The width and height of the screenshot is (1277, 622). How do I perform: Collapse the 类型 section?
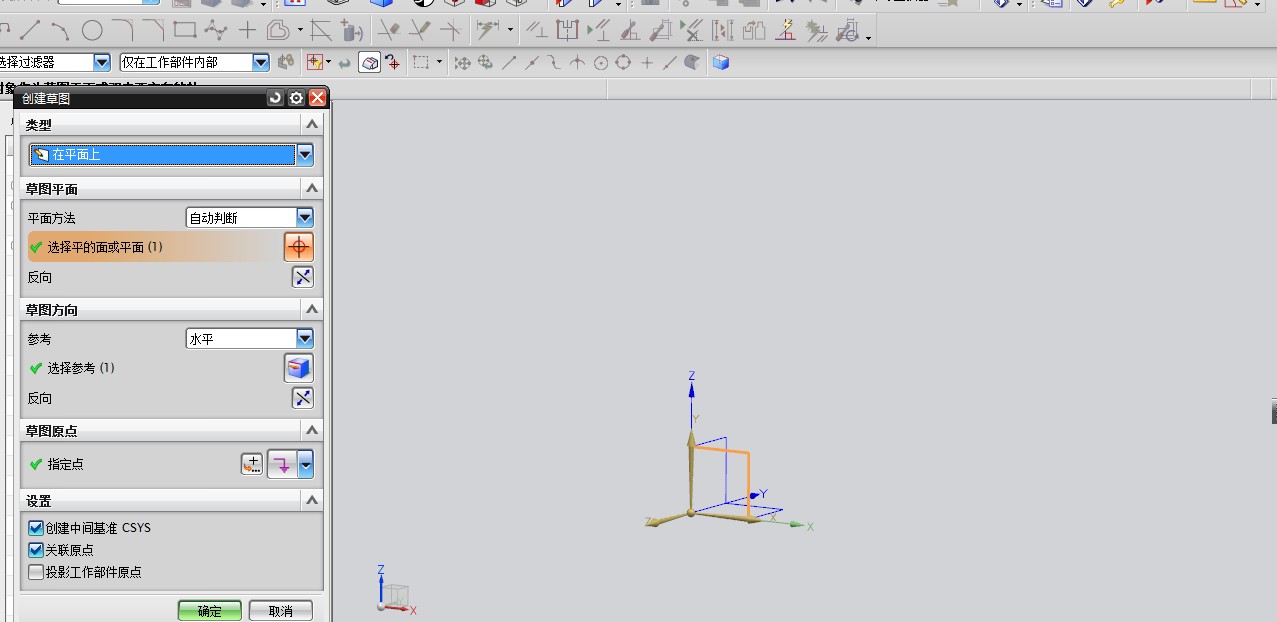point(312,125)
